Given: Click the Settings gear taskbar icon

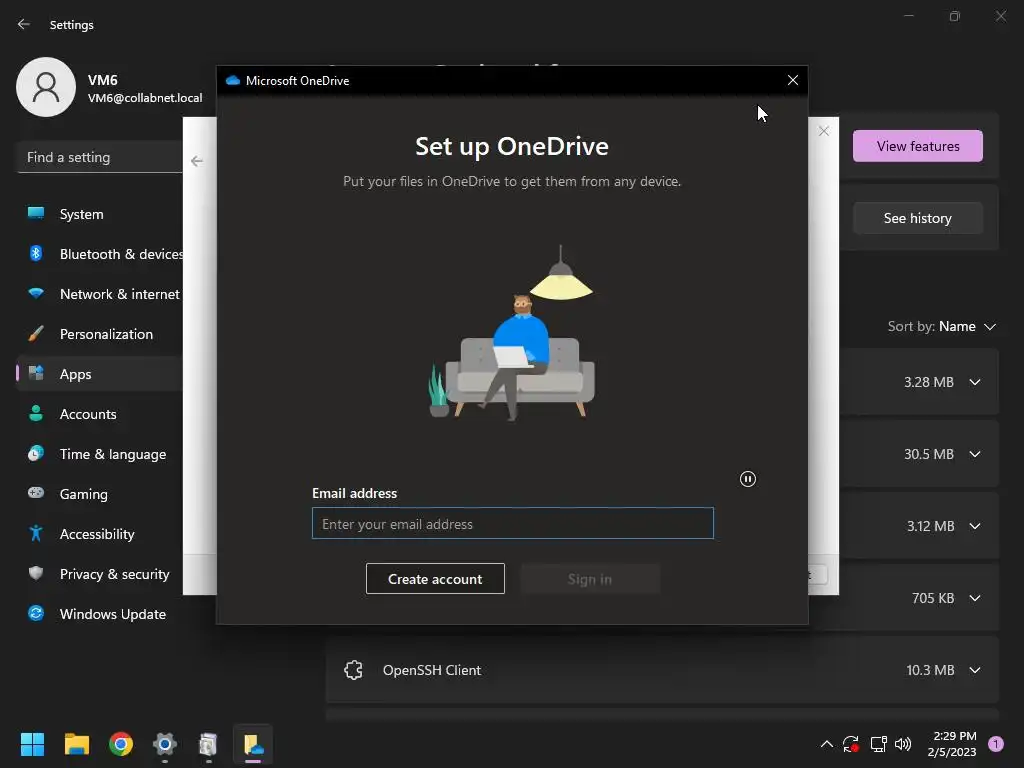Looking at the screenshot, I should (165, 744).
